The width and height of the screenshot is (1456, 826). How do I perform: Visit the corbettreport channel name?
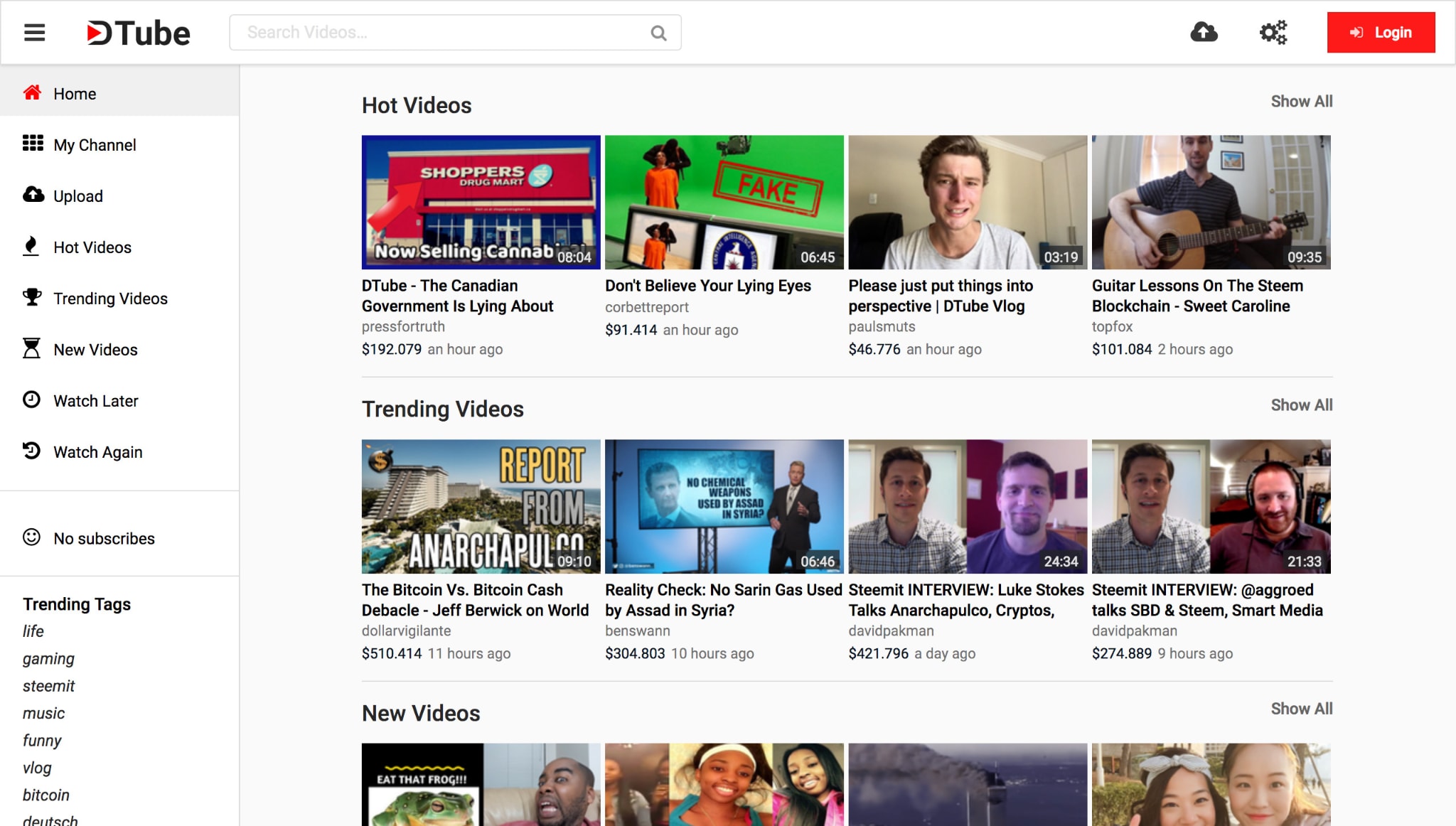coord(647,307)
